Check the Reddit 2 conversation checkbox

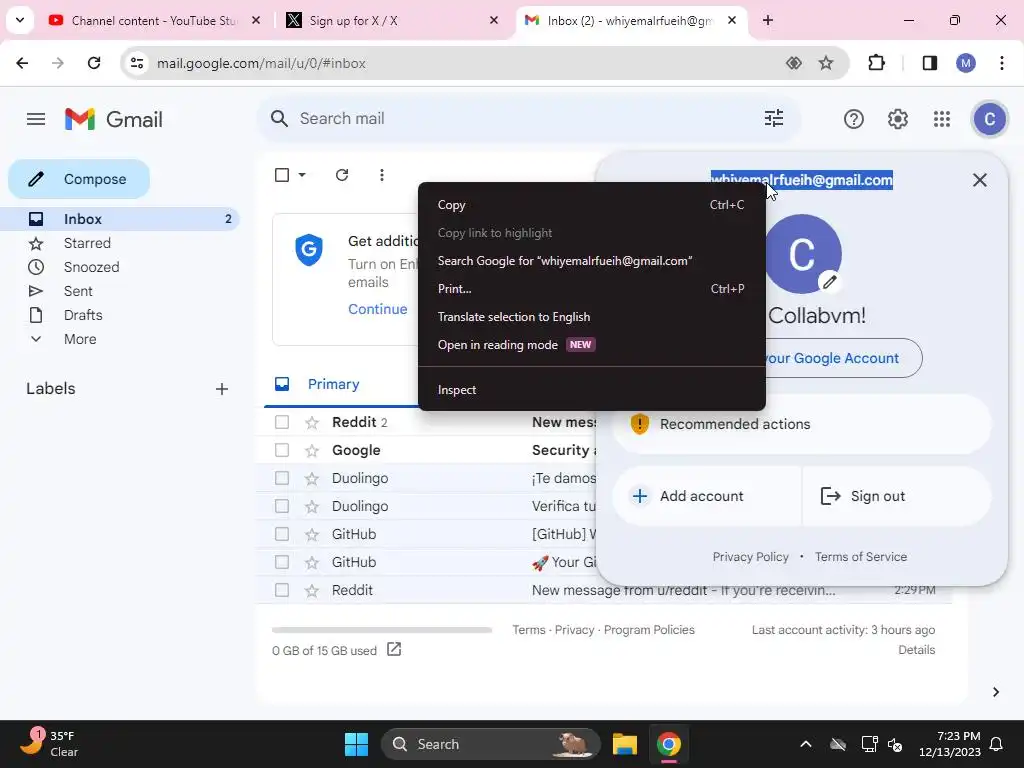282,423
